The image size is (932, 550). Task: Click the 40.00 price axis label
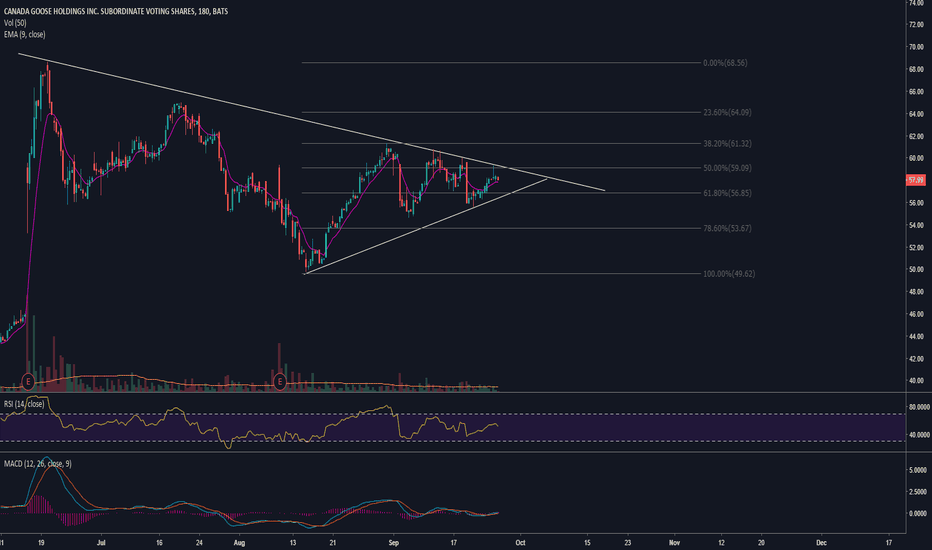tap(916, 381)
